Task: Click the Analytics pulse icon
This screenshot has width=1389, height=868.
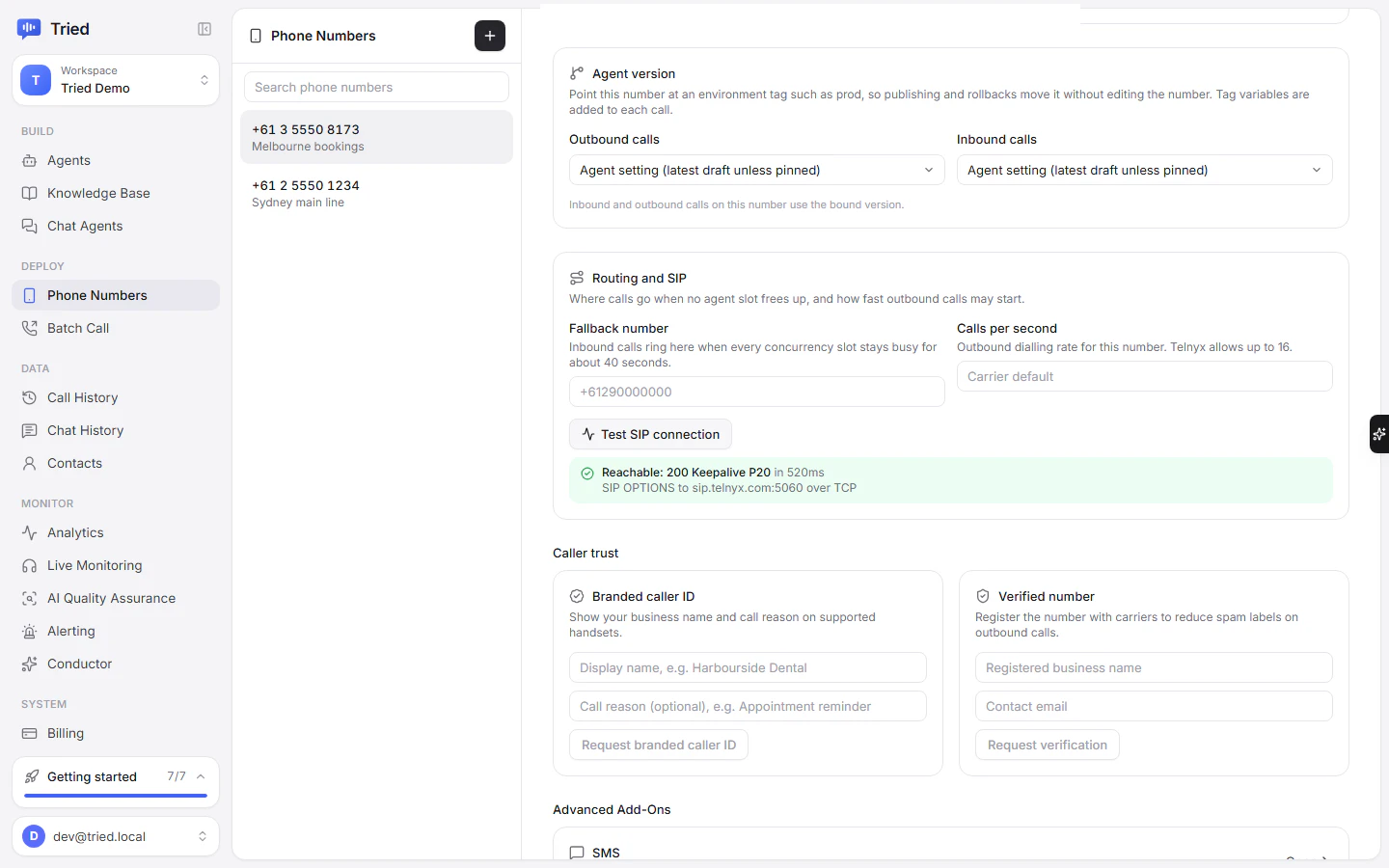Action: [30, 532]
